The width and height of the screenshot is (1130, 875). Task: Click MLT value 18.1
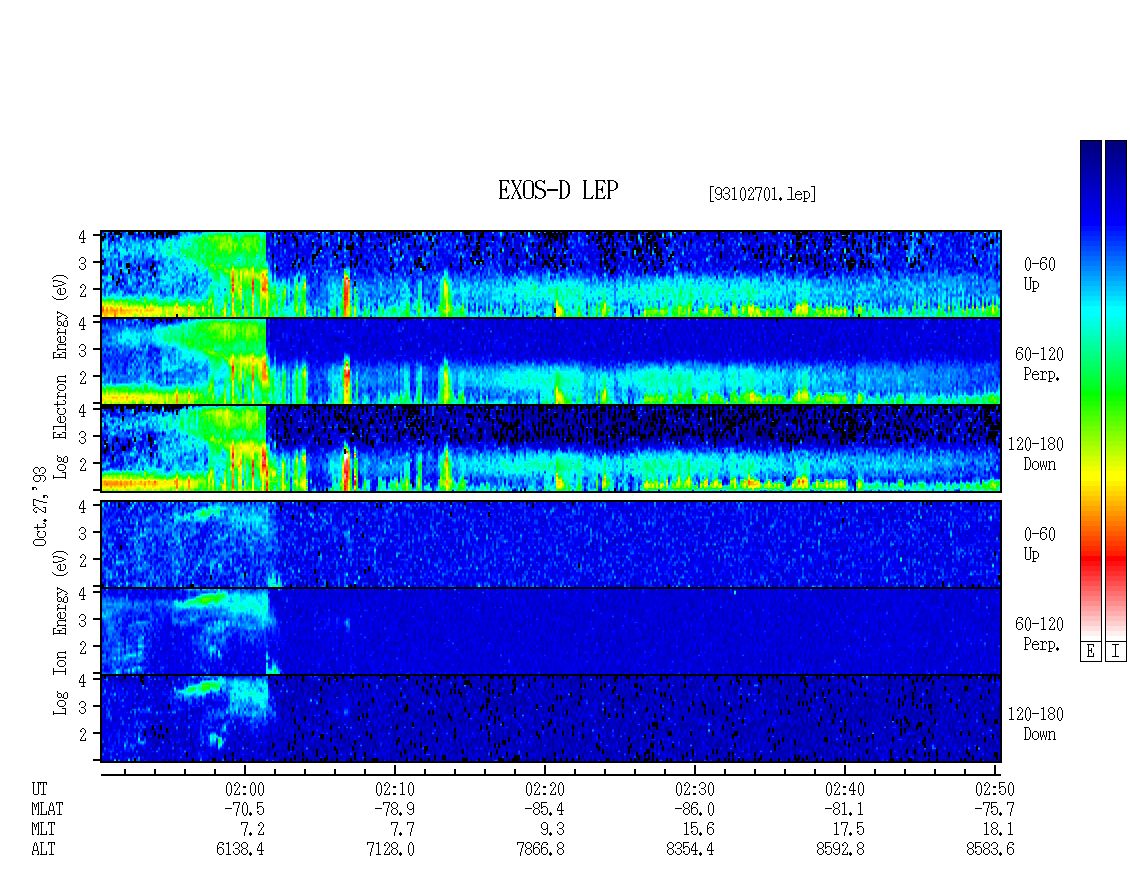tap(998, 830)
